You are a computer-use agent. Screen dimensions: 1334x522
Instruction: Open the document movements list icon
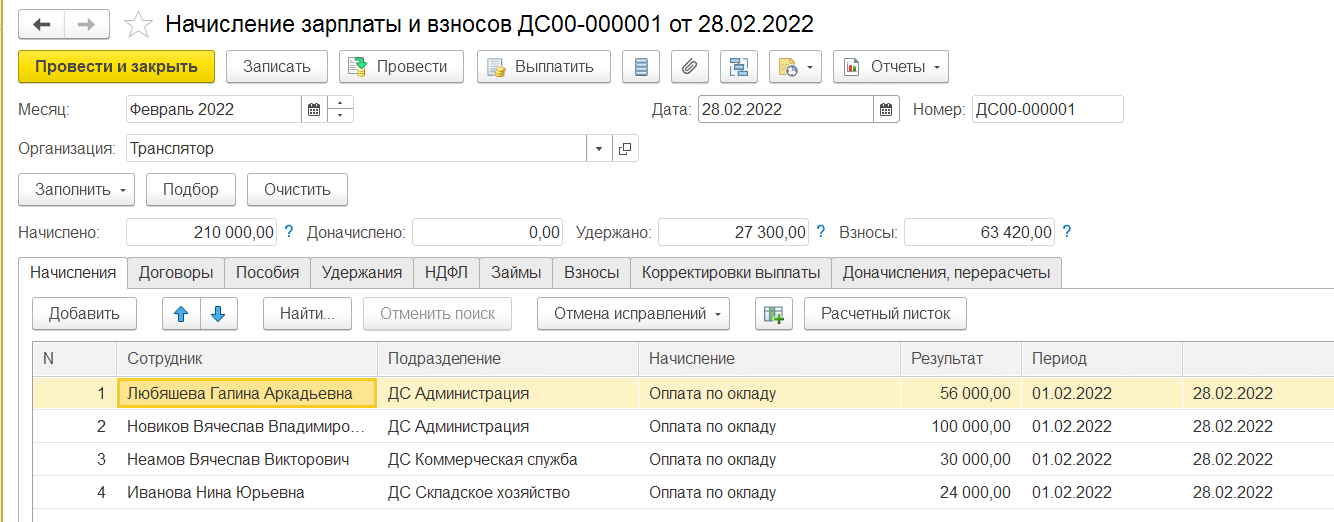(x=641, y=67)
